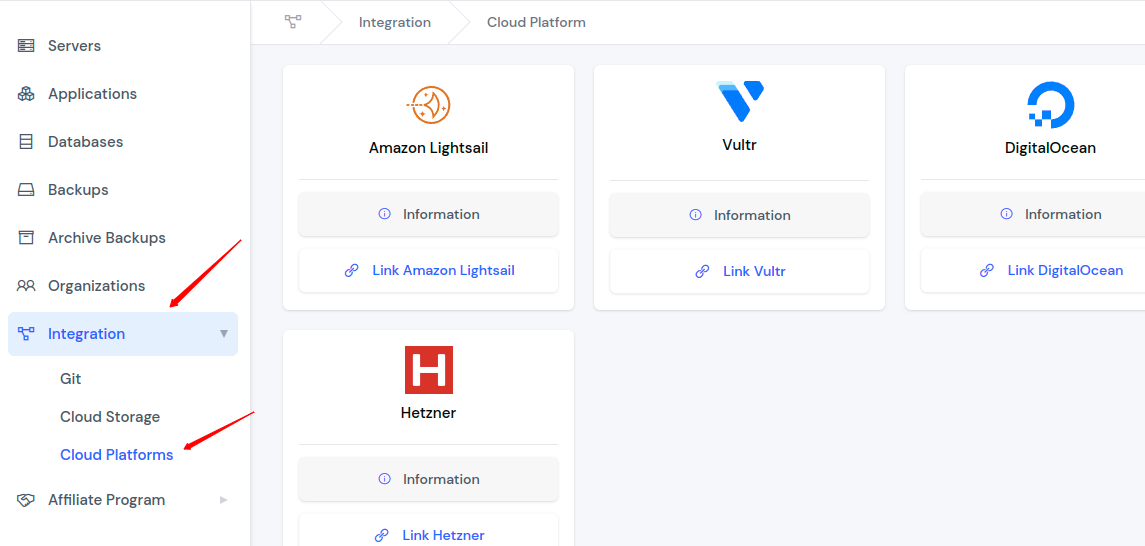The width and height of the screenshot is (1145, 546).
Task: Click info icon in Amazon Lightsail card
Action: (x=384, y=214)
